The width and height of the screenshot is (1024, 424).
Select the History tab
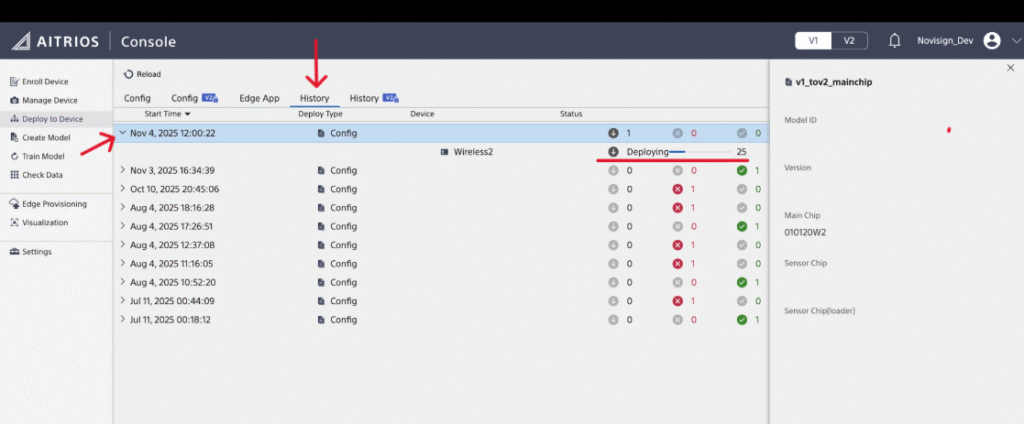[314, 98]
